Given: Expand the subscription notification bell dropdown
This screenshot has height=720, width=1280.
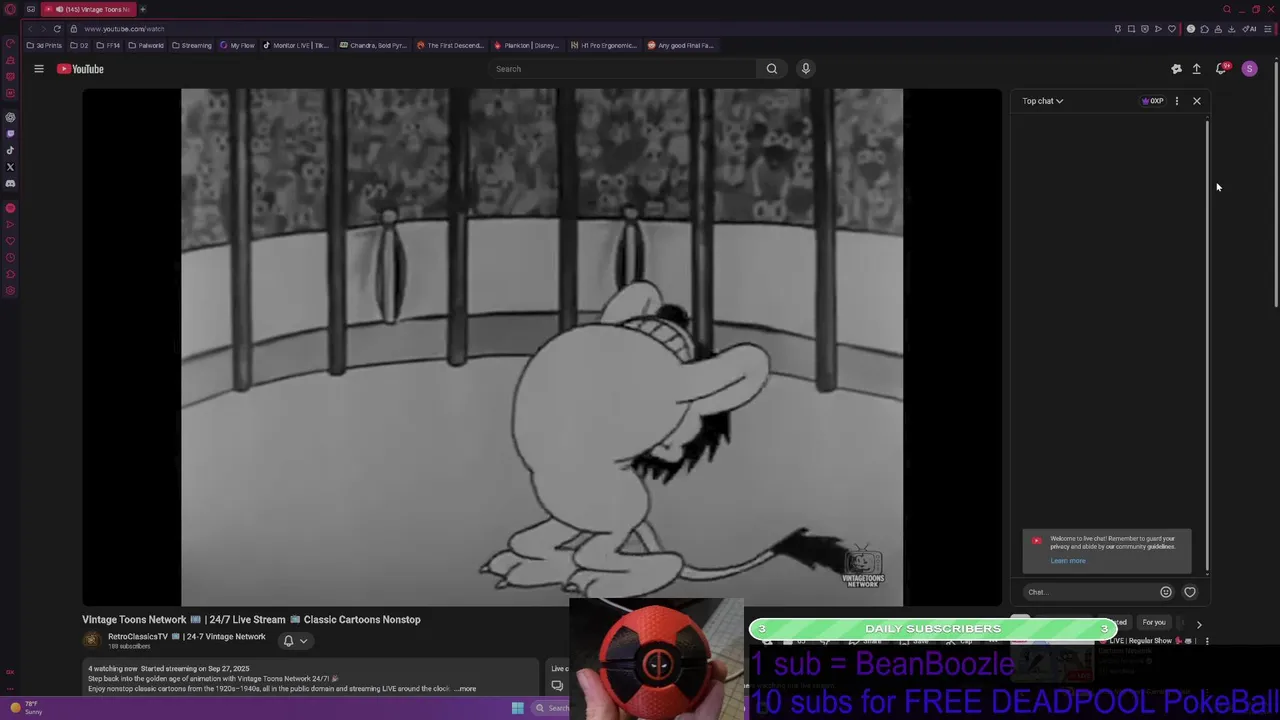Looking at the screenshot, I should [x=295, y=641].
